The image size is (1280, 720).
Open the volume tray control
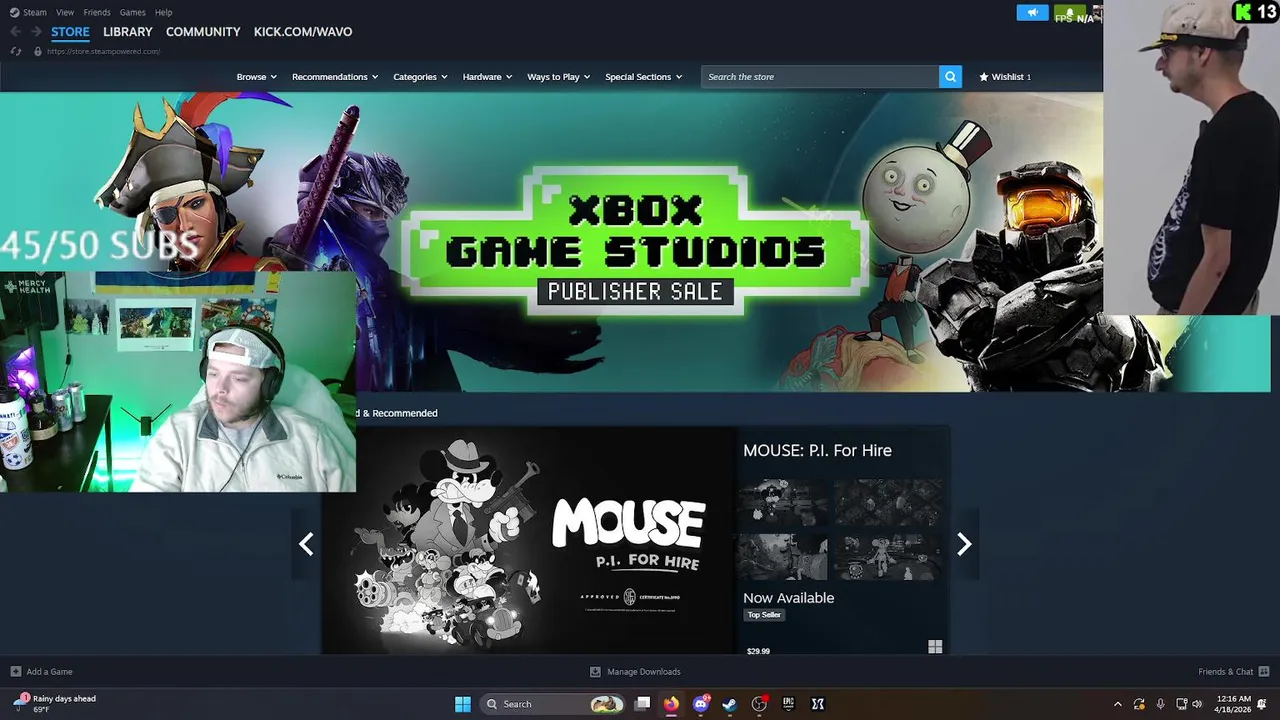(1197, 704)
